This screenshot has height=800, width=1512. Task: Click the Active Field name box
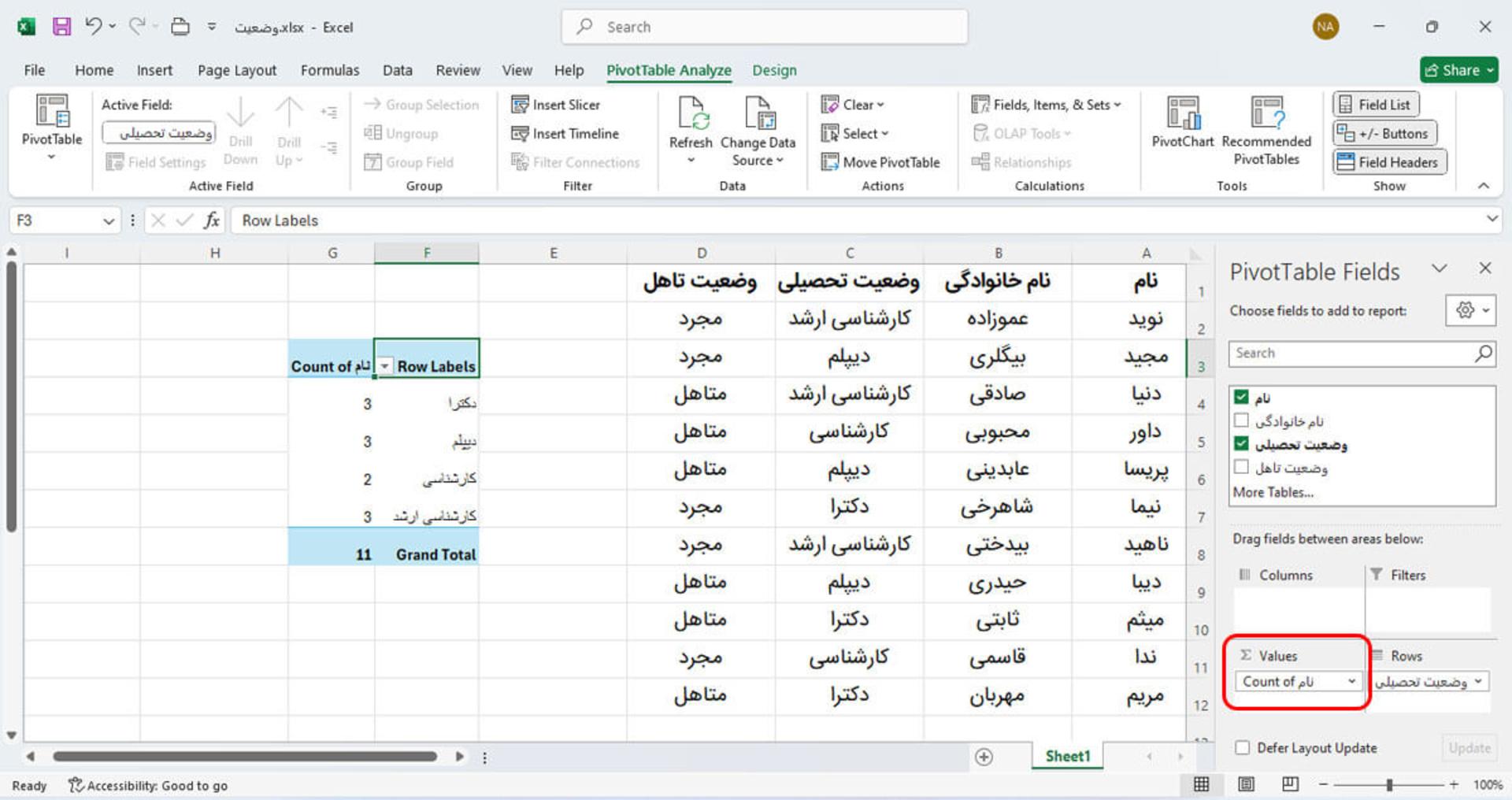159,133
